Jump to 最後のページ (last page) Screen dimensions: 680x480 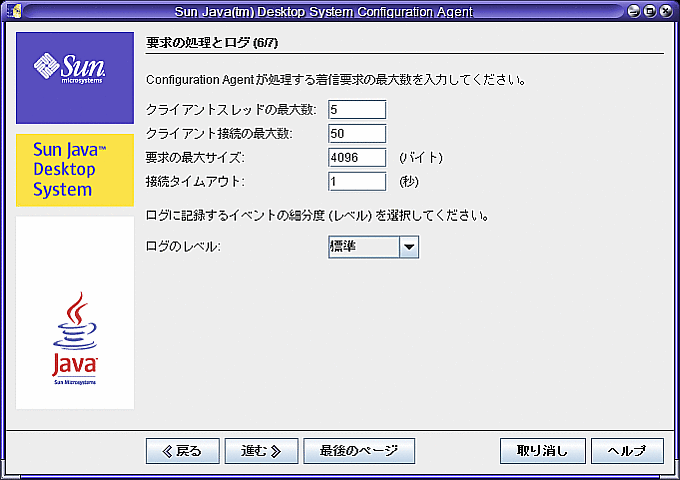click(x=359, y=451)
